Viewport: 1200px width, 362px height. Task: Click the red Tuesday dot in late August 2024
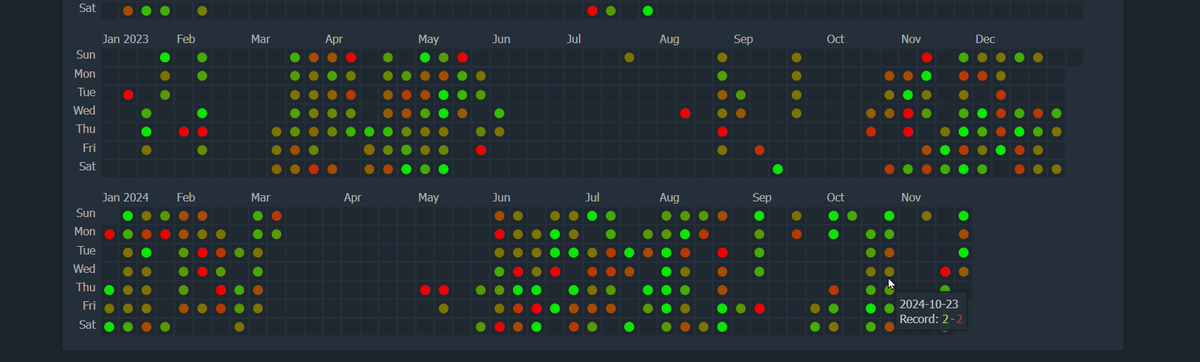point(722,252)
